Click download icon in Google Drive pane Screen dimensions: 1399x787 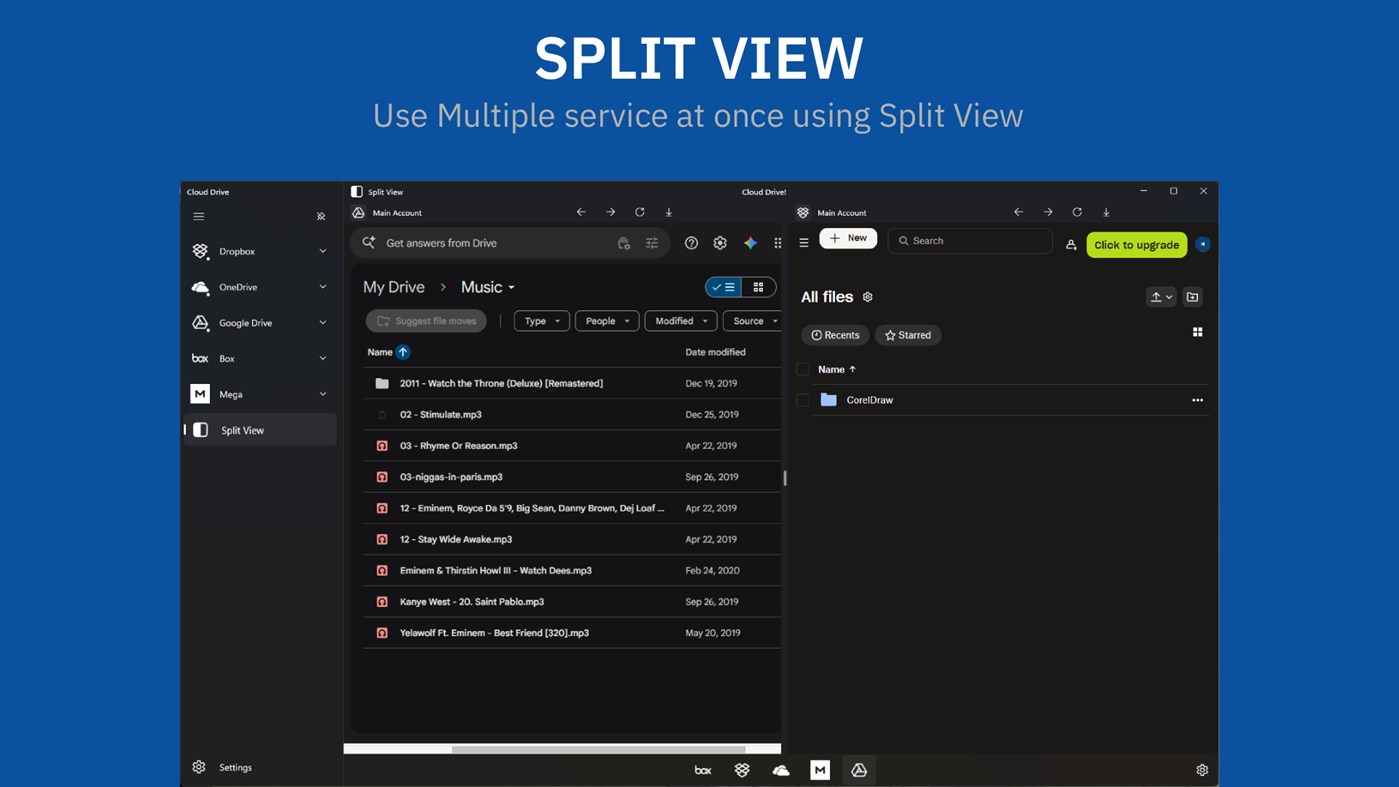(669, 212)
